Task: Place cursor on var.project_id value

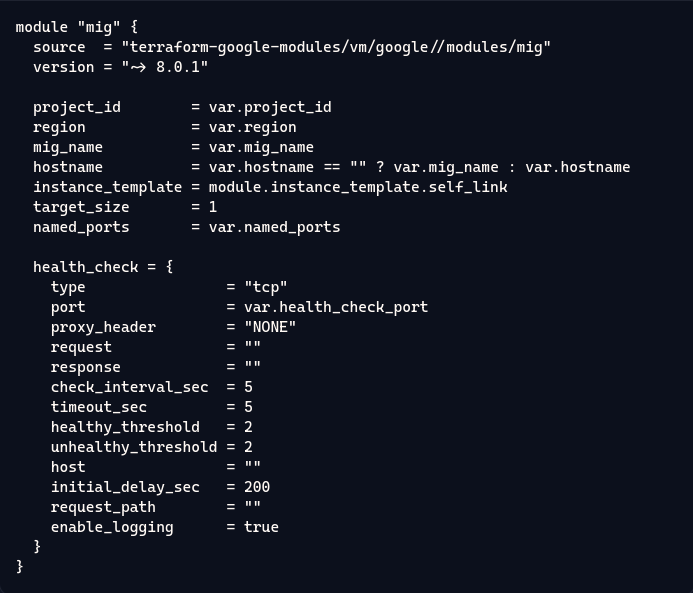Action: click(x=270, y=107)
